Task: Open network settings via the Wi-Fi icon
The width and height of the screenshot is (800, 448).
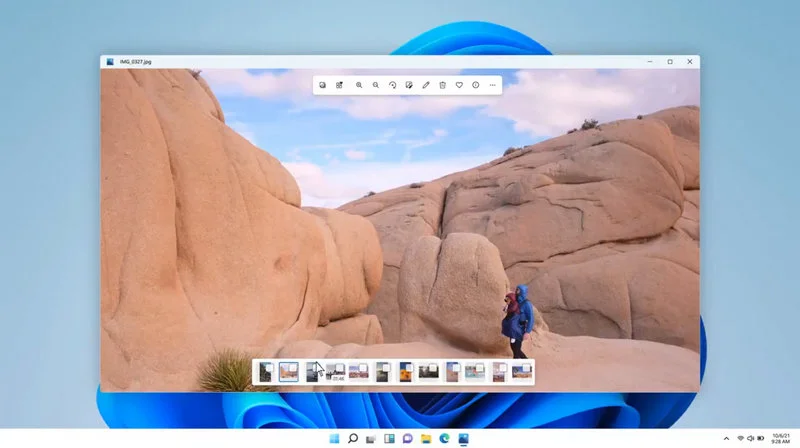Action: click(741, 439)
